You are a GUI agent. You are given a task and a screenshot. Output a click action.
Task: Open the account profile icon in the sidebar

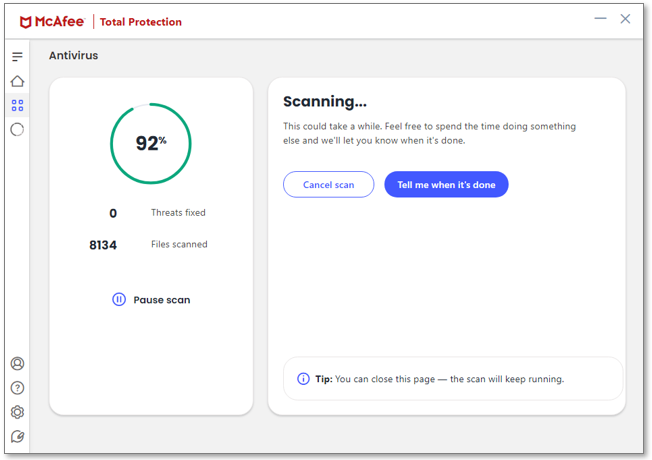click(17, 364)
